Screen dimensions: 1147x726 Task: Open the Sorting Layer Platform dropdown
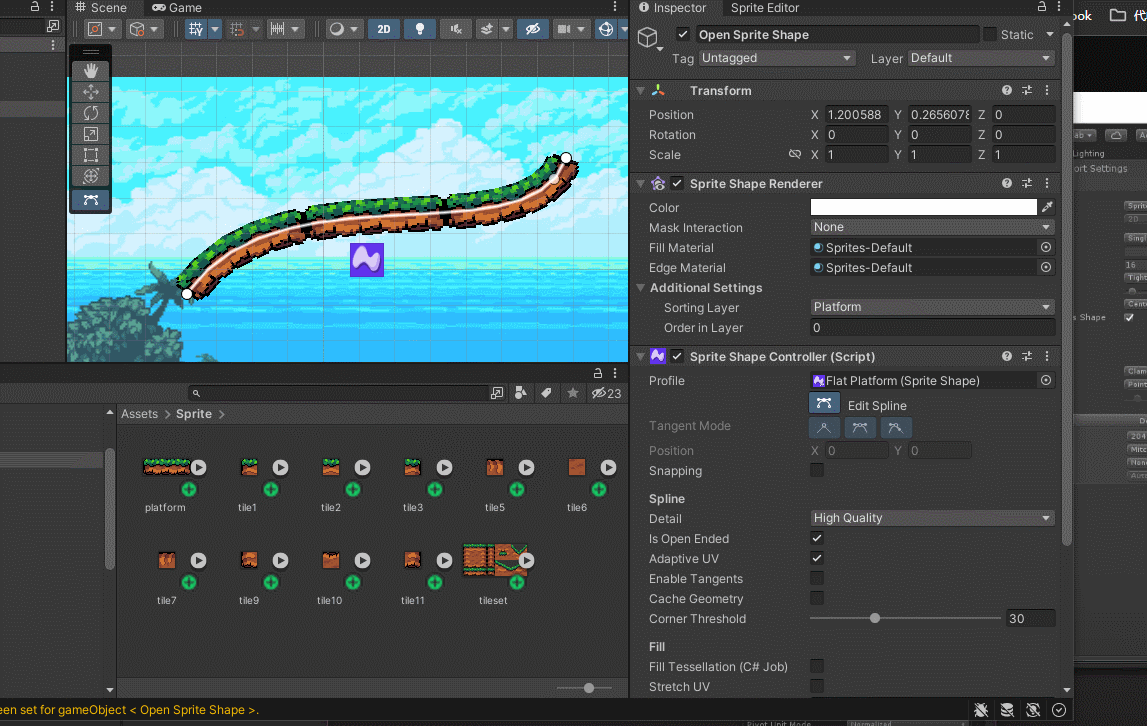[933, 307]
